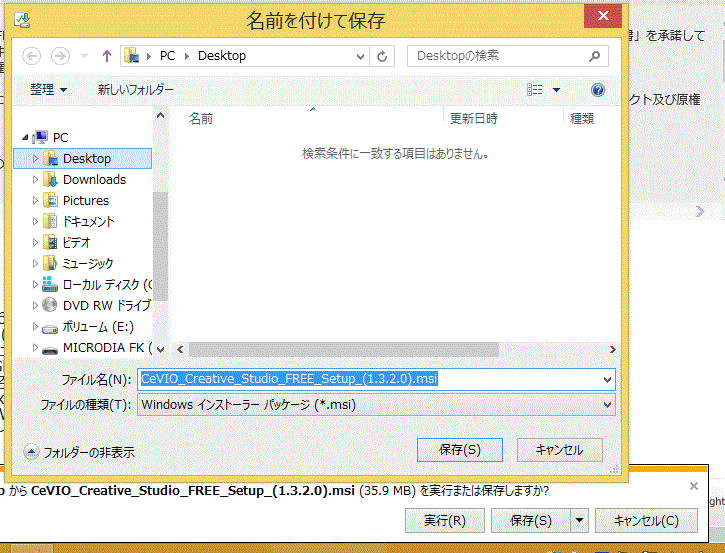This screenshot has height=553, width=725.
Task: Select ローカル ディスク in the tree
Action: click(x=107, y=284)
